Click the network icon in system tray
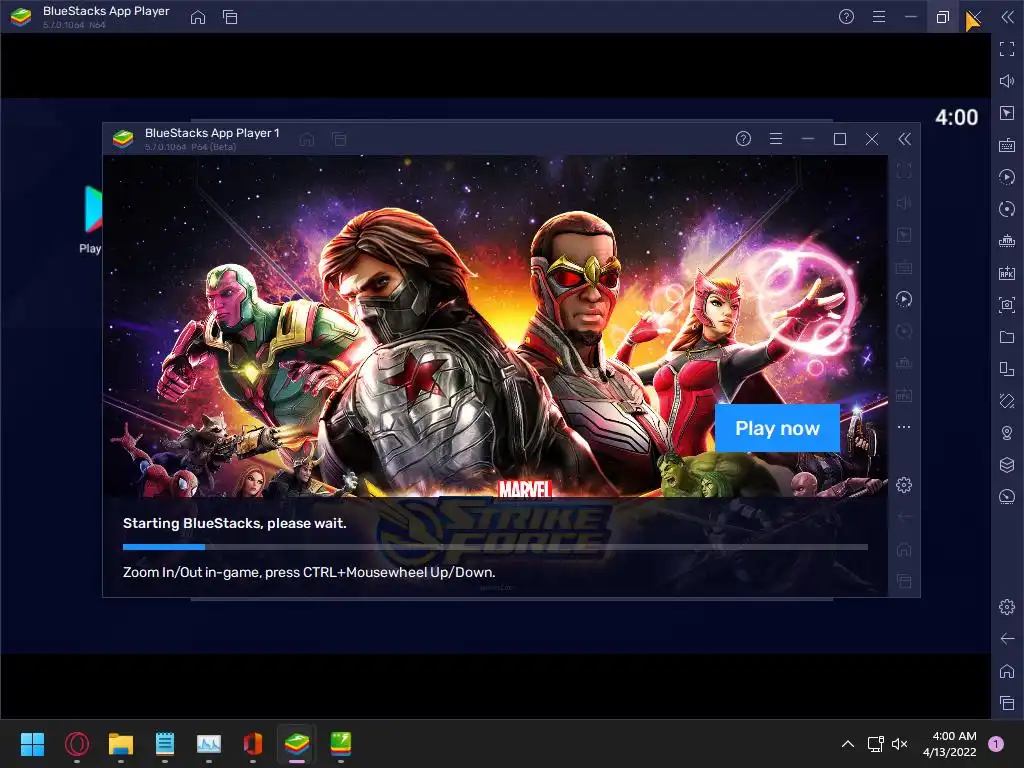 [875, 744]
